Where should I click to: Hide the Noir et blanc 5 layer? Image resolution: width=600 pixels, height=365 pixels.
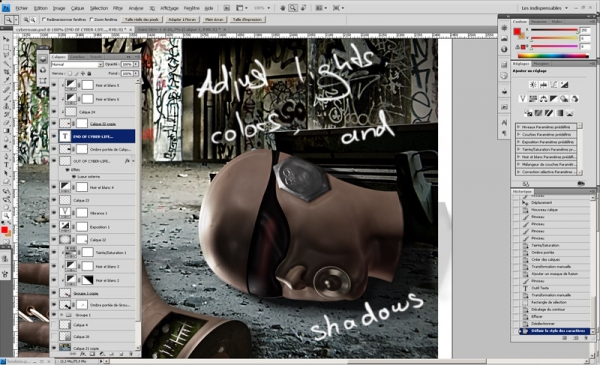54,85
